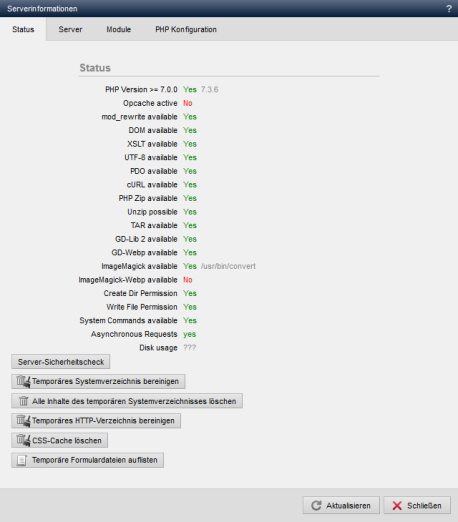Click the label Unzip possible
Screen dimensions: 458x522
coord(152,212)
